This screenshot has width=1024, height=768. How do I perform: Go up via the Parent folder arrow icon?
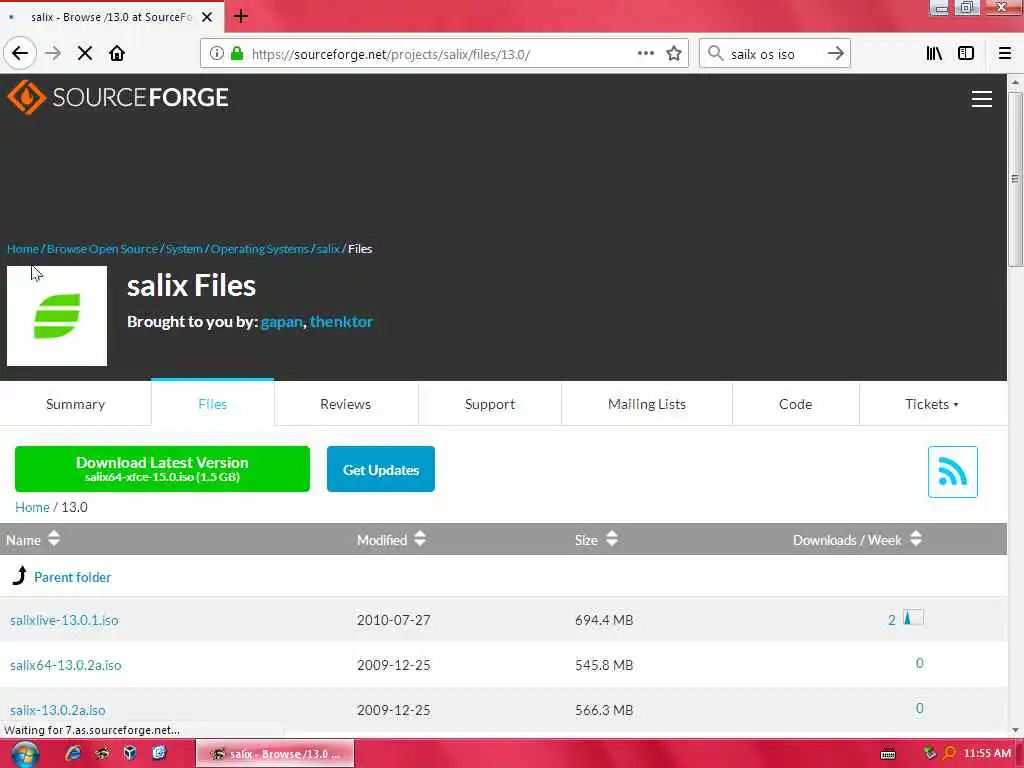coord(20,576)
